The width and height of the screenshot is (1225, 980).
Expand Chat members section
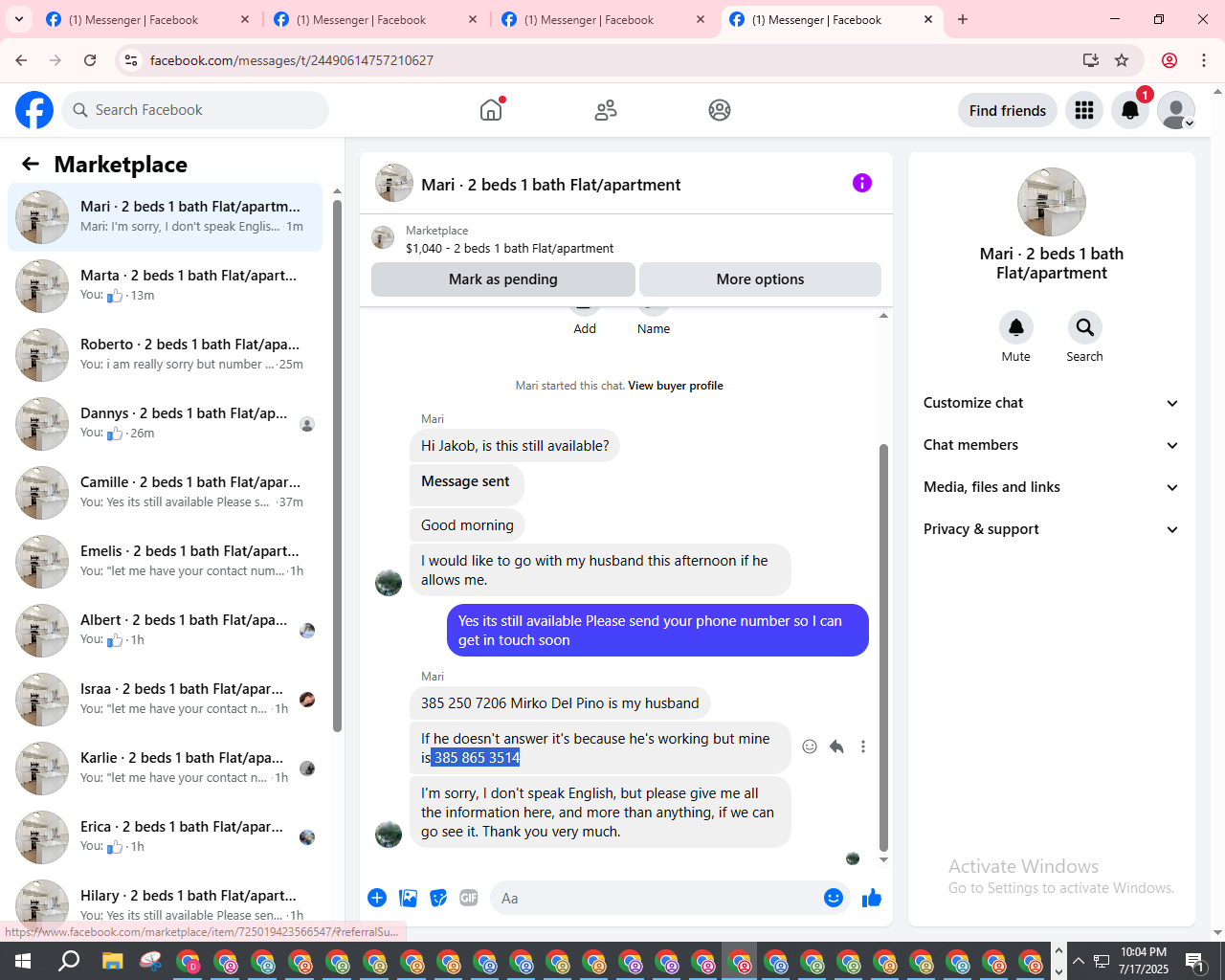[1052, 445]
